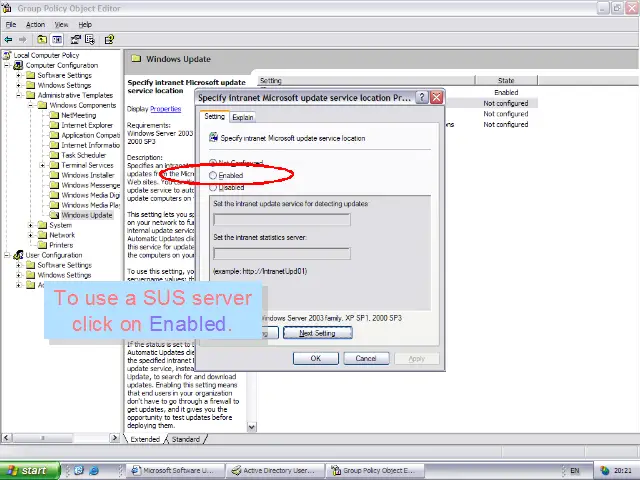This screenshot has height=480, width=640.
Task: Open the File menu
Action: coord(11,24)
